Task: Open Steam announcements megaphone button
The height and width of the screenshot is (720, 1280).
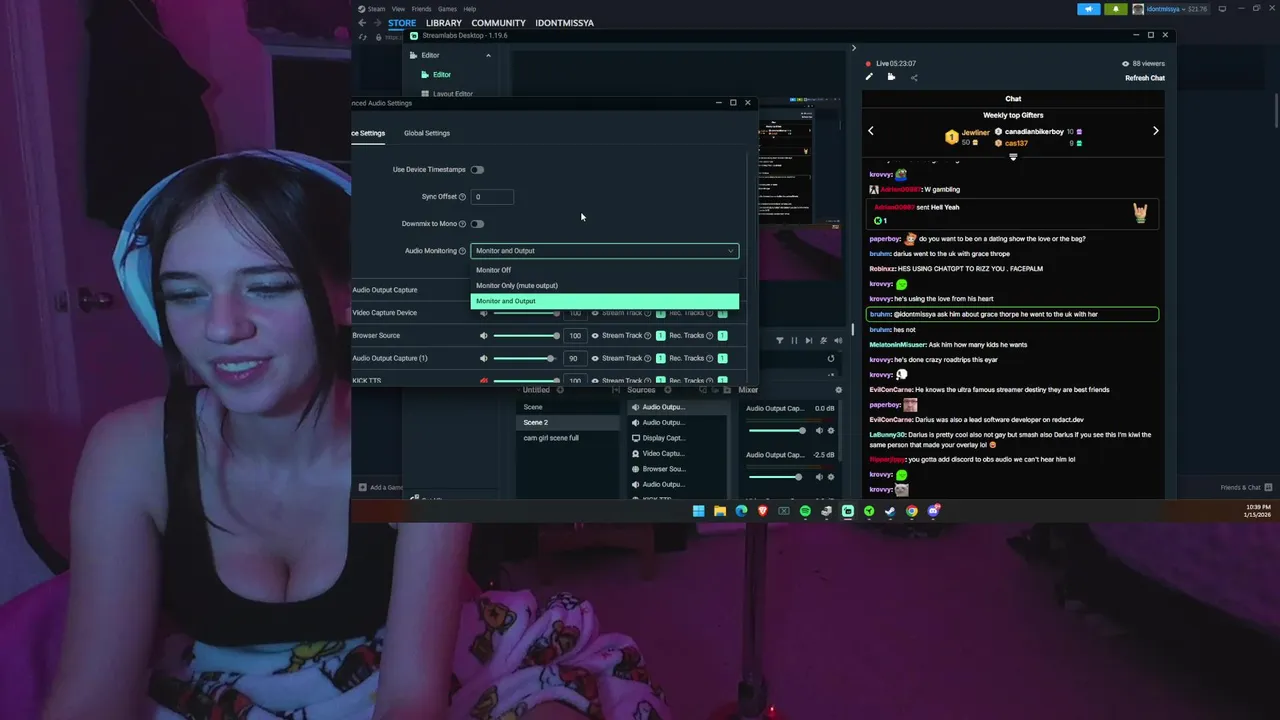Action: coord(1089,9)
